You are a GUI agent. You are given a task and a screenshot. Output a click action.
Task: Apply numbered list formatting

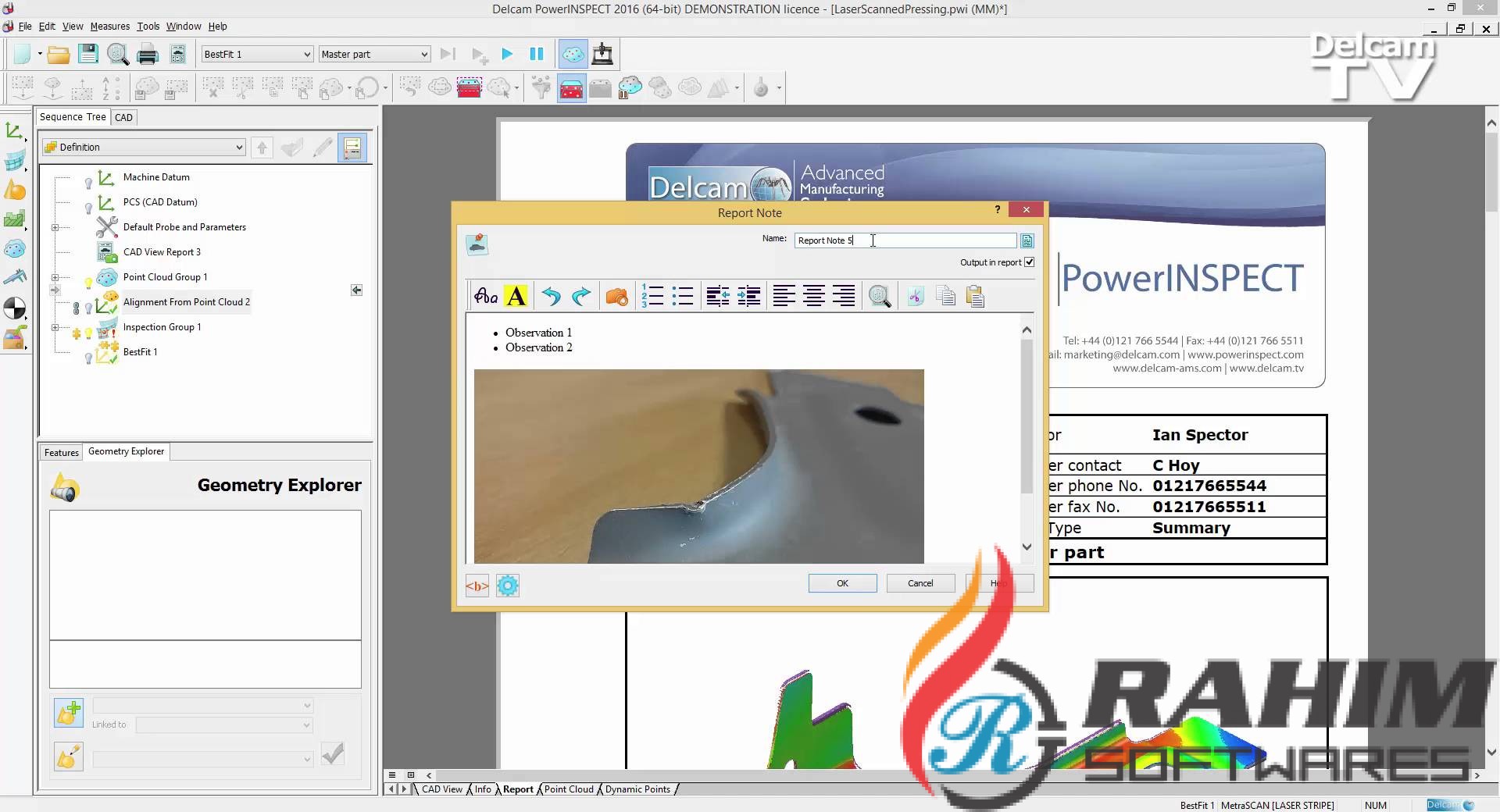(x=652, y=296)
